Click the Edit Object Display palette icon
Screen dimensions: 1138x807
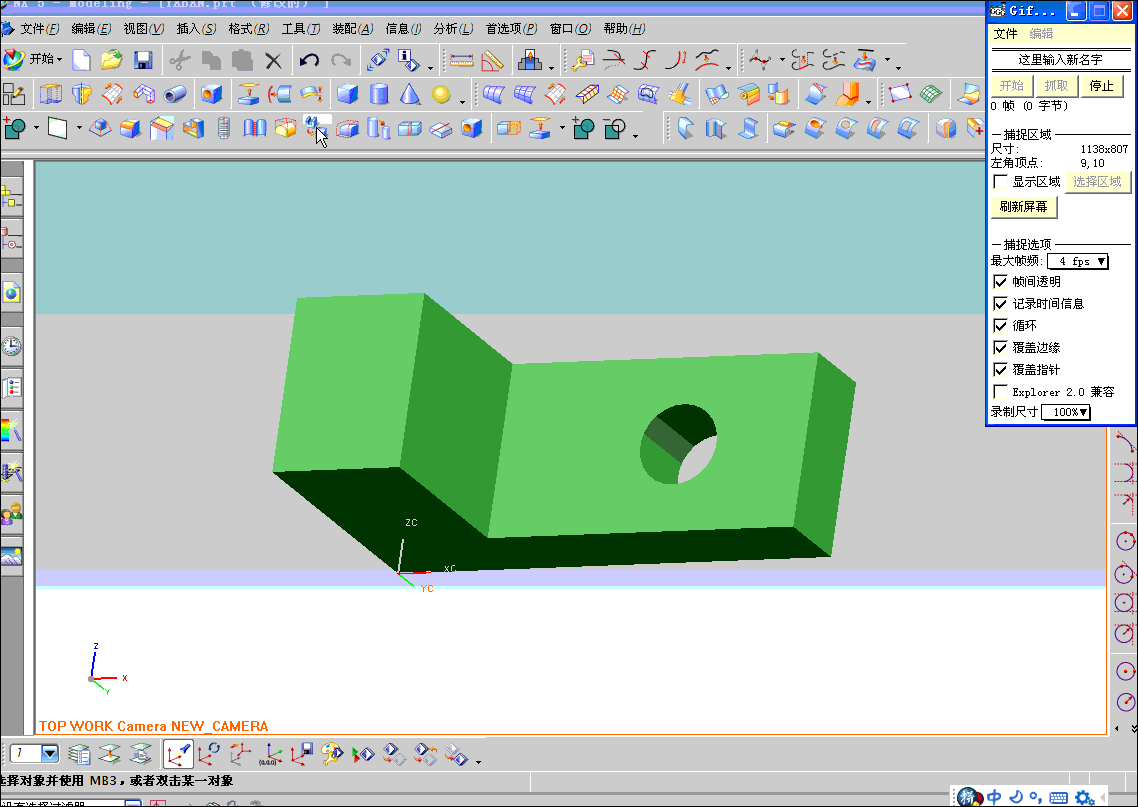(332, 754)
